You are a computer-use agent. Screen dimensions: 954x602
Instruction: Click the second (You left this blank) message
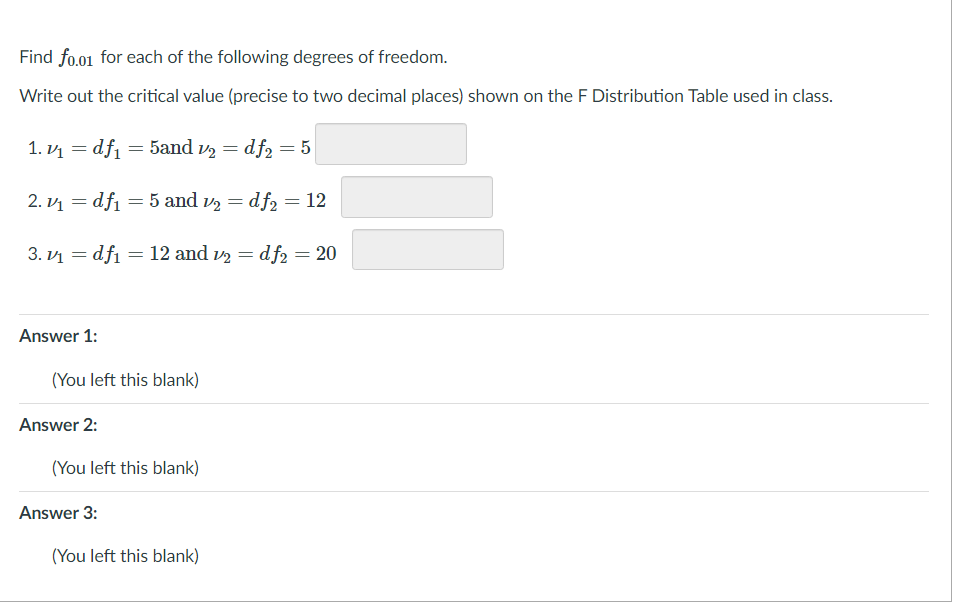(x=124, y=467)
